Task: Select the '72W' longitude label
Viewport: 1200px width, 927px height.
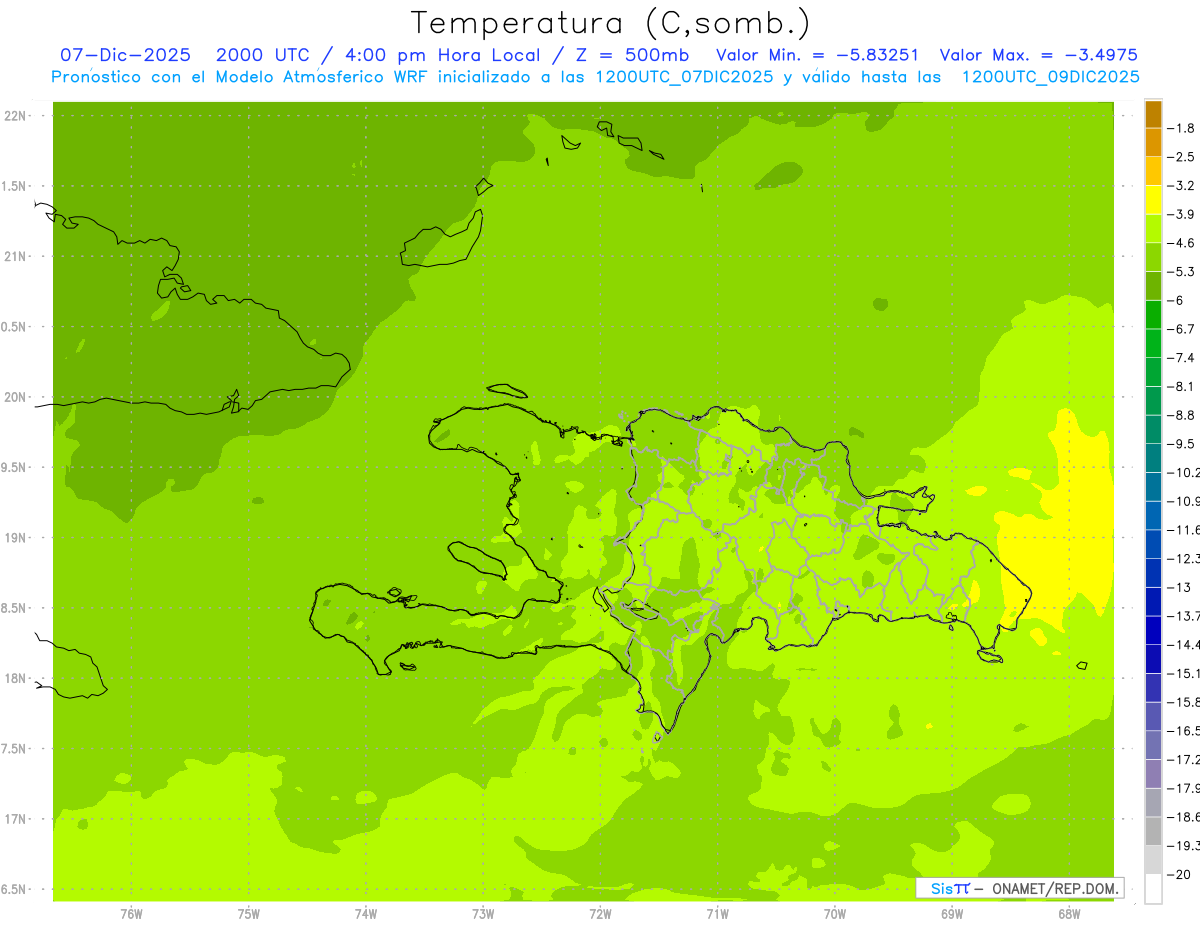Action: point(600,913)
